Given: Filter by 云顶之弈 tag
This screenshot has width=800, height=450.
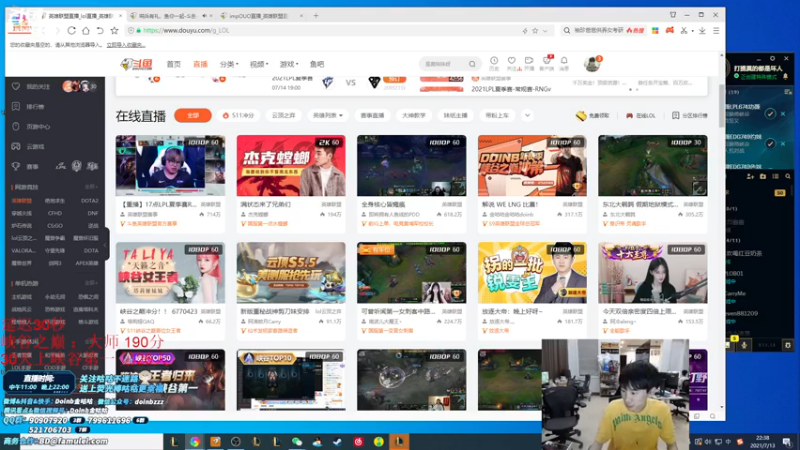Looking at the screenshot, I should (x=283, y=116).
